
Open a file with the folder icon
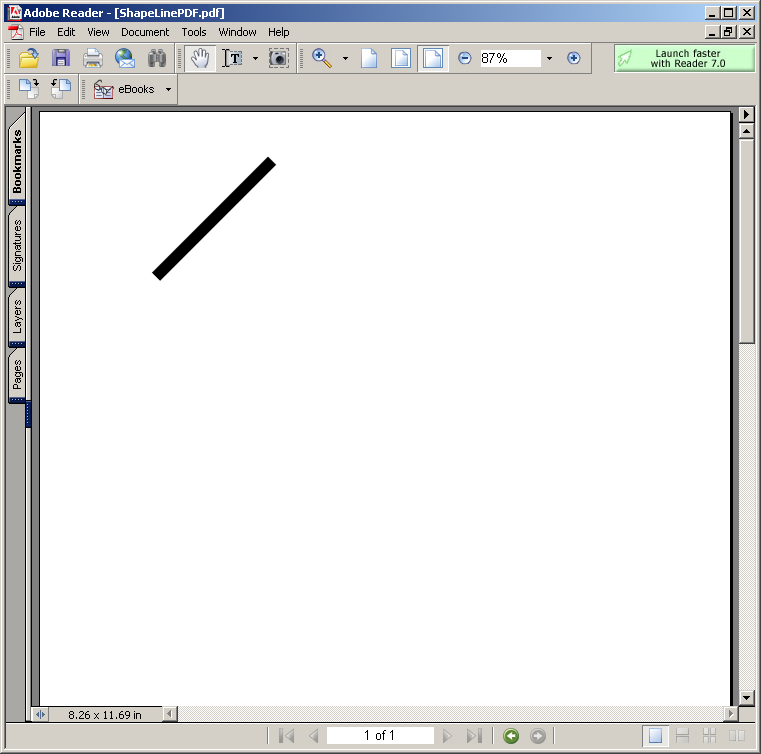(x=29, y=58)
